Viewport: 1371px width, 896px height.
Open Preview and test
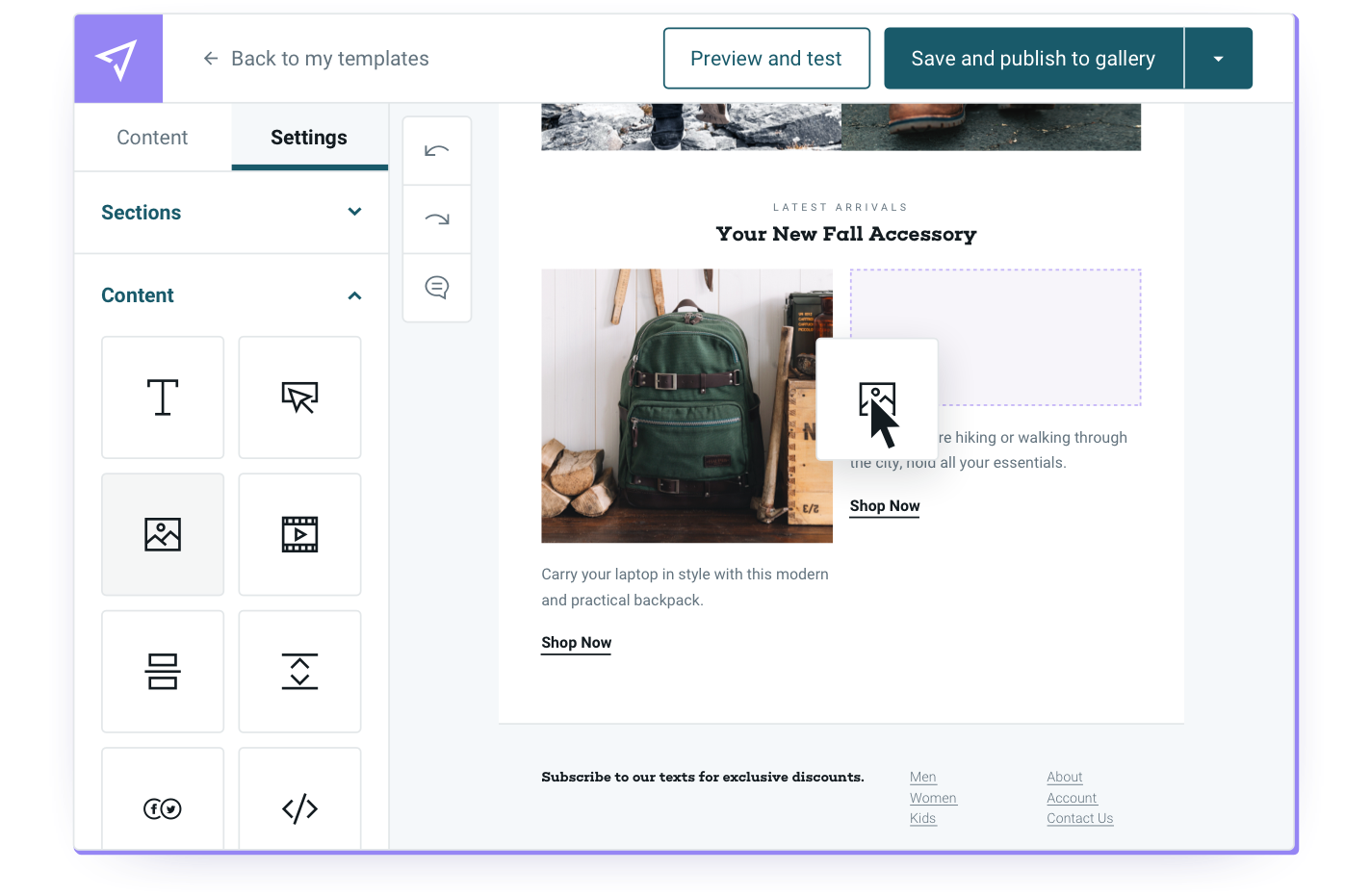(766, 59)
